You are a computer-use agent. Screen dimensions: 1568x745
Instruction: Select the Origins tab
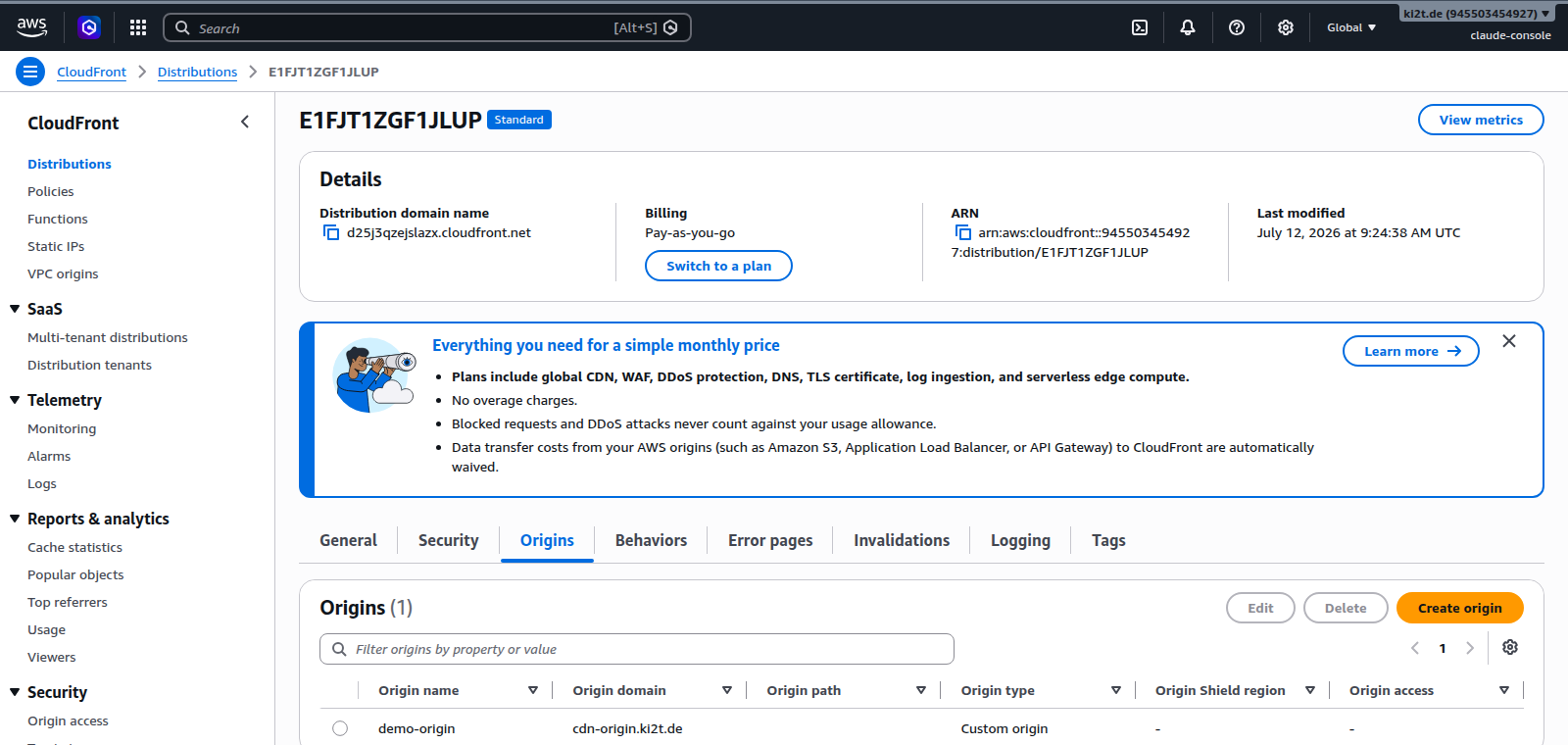click(x=547, y=540)
